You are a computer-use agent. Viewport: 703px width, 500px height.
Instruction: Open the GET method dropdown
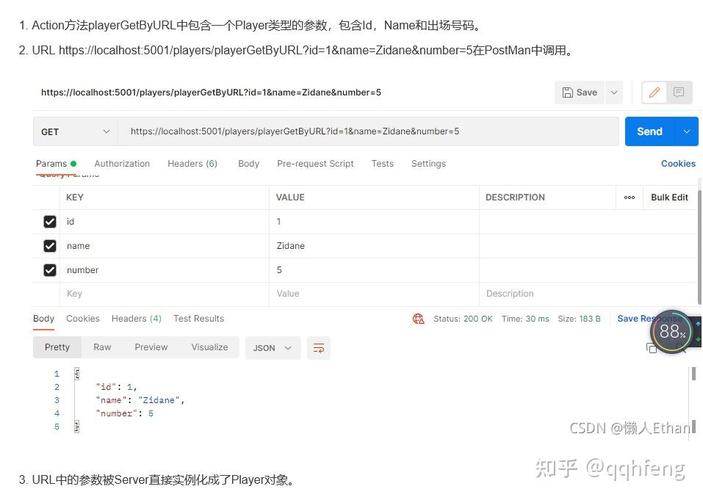(x=75, y=131)
